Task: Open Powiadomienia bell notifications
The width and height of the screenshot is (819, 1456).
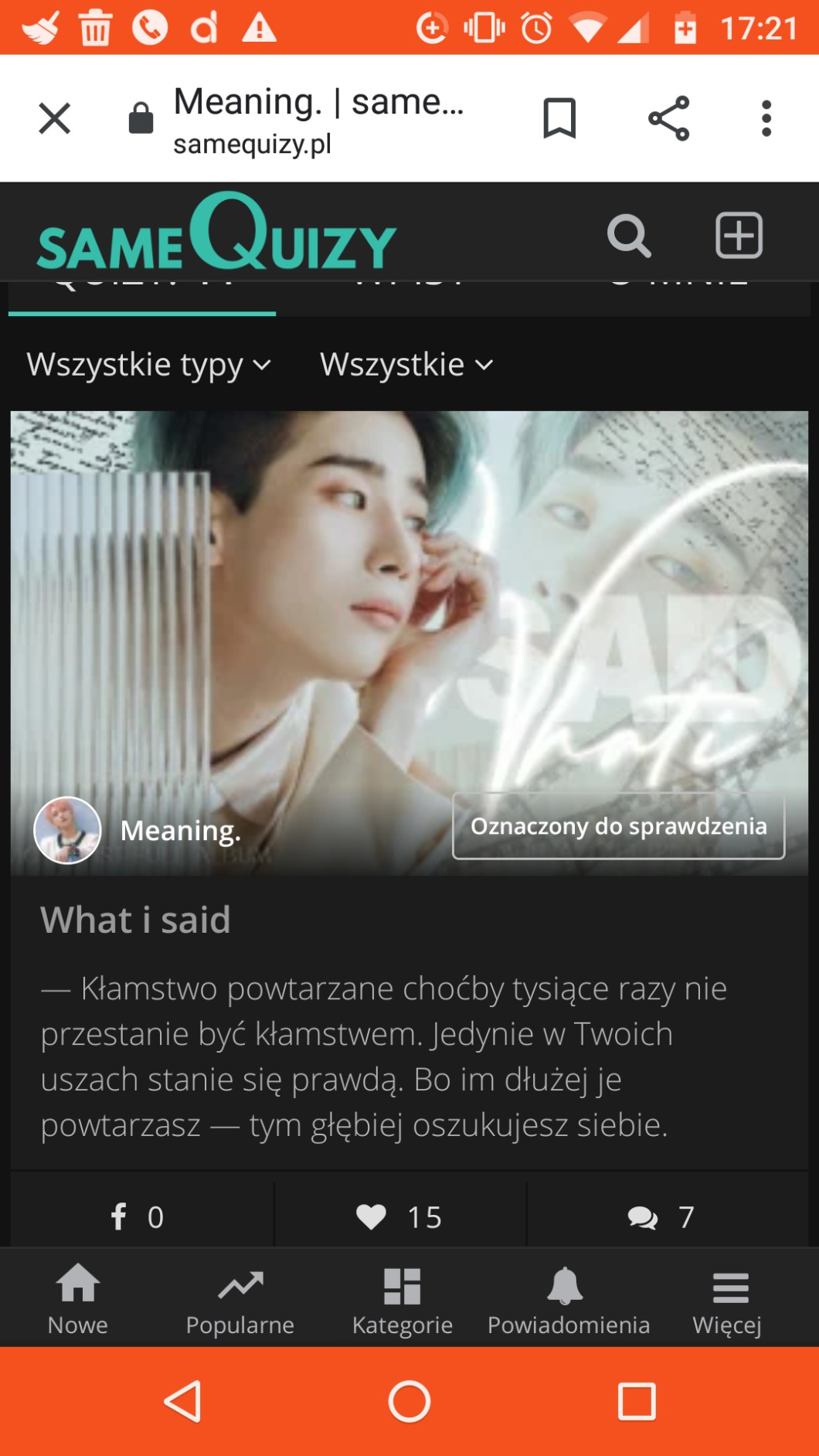Action: 568,1301
